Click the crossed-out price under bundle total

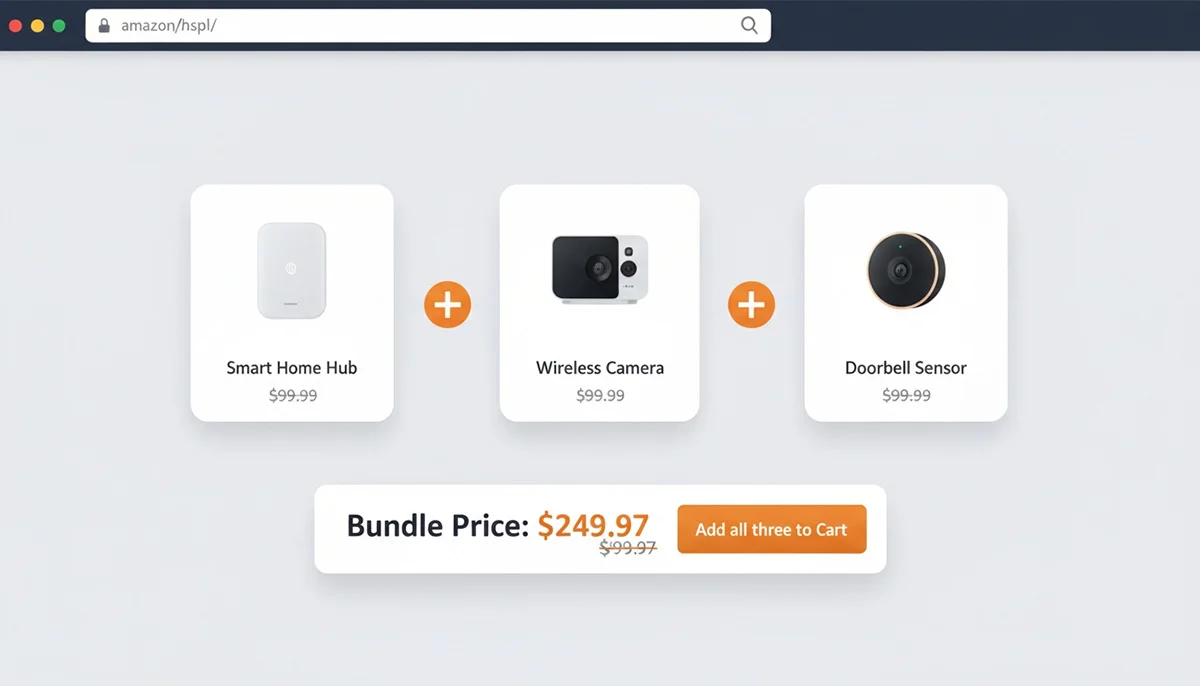pyautogui.click(x=628, y=547)
